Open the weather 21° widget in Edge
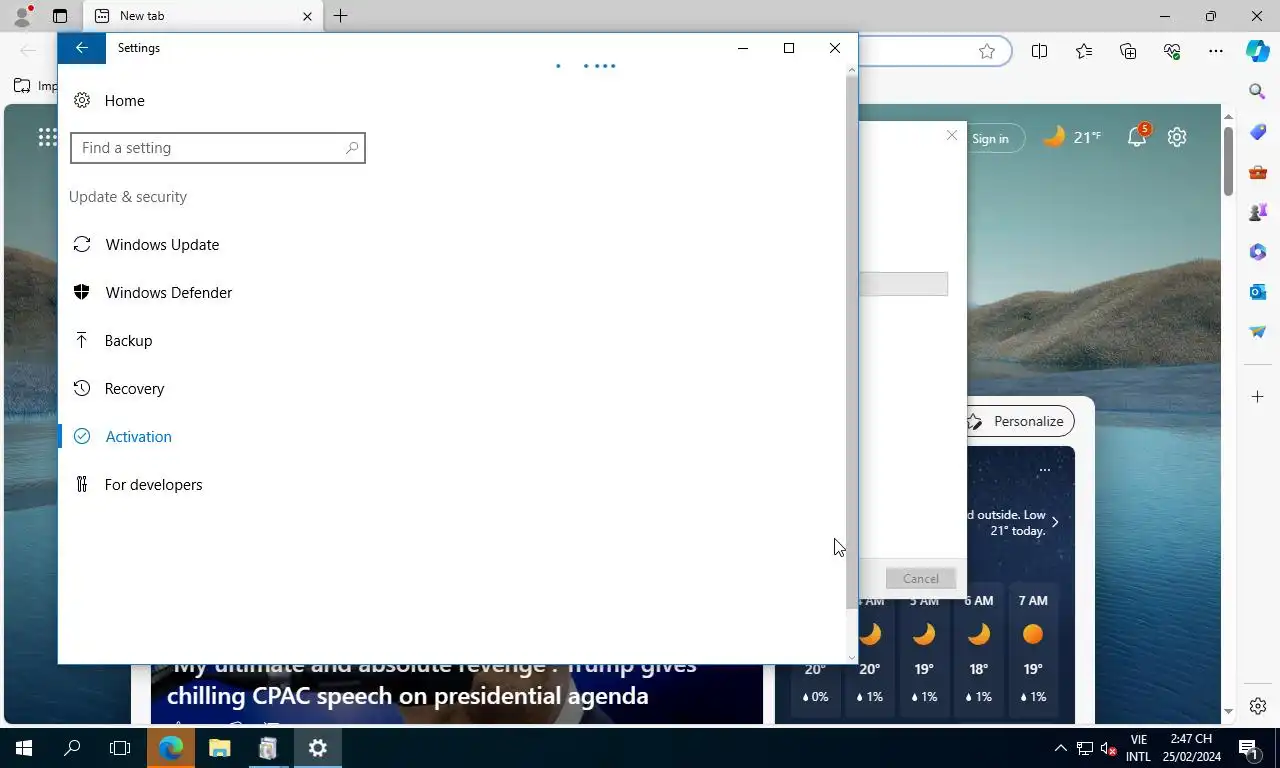The image size is (1280, 768). coord(1072,137)
